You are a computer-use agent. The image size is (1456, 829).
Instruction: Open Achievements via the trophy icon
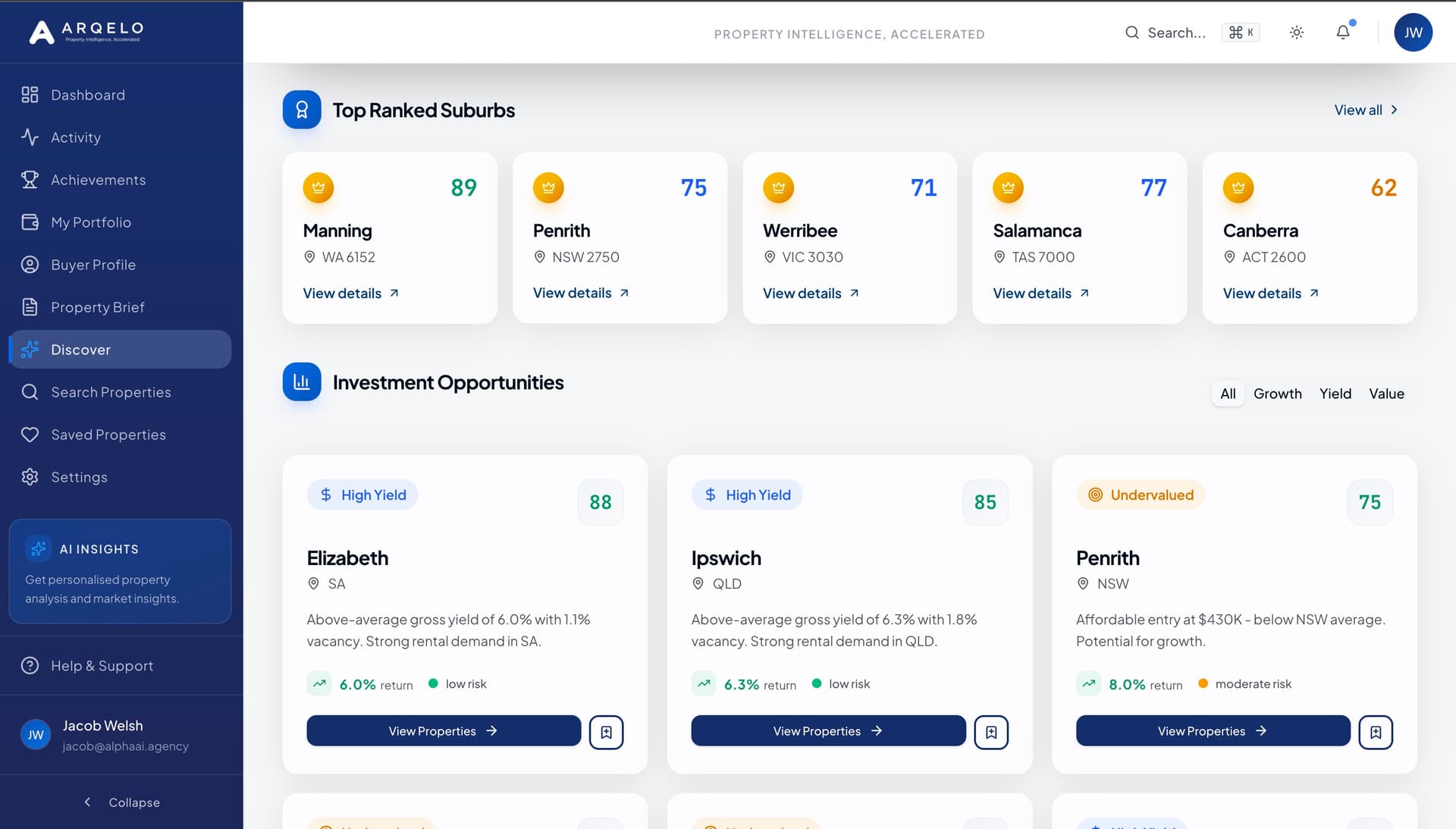30,180
